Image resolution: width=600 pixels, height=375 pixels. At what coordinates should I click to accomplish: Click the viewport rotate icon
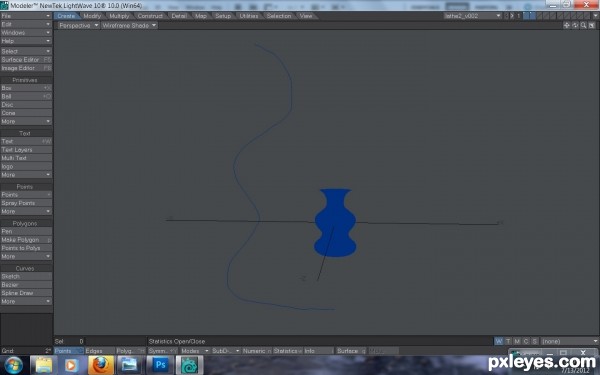pos(575,25)
